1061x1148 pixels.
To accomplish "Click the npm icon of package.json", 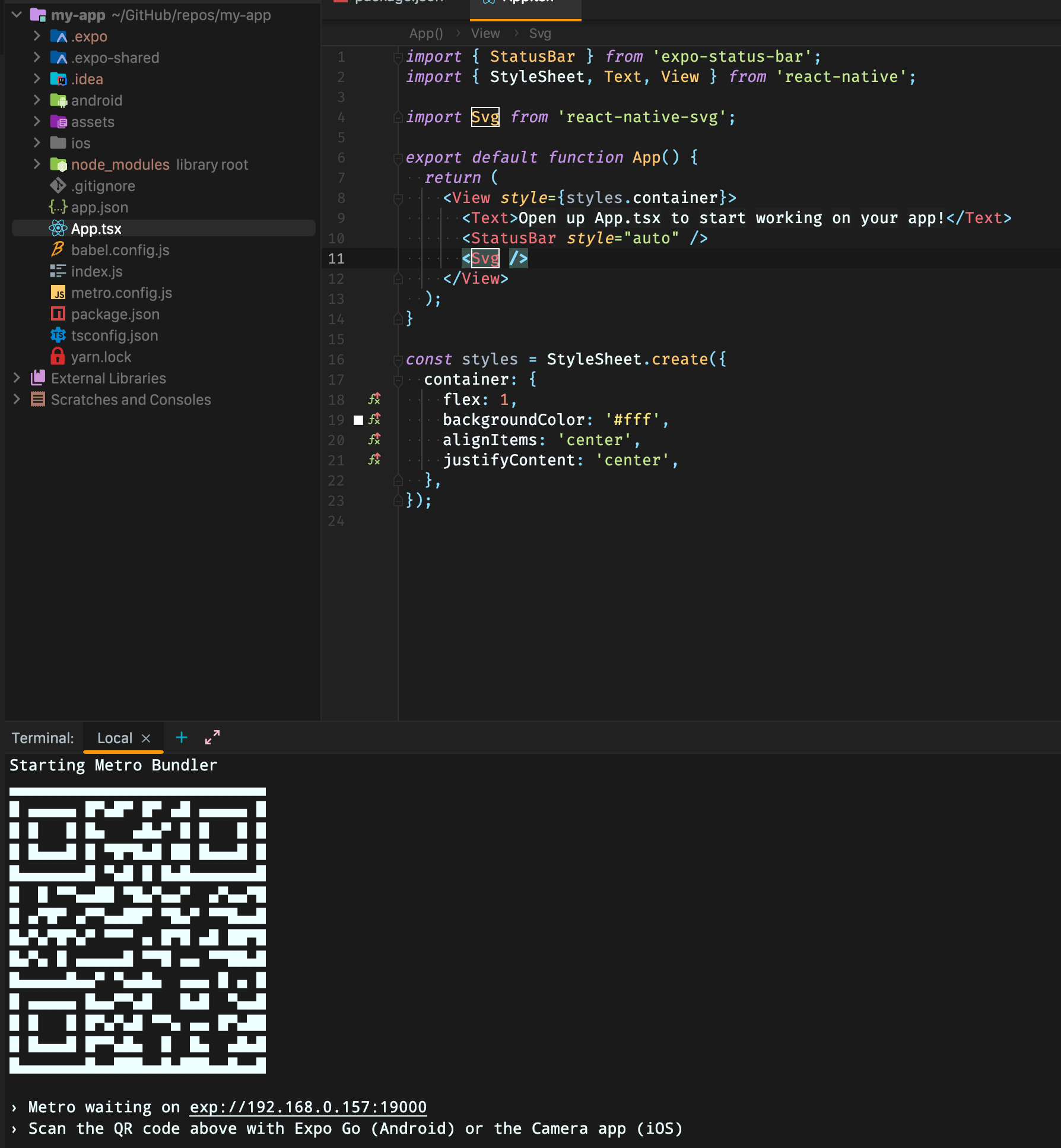I will pyautogui.click(x=58, y=314).
